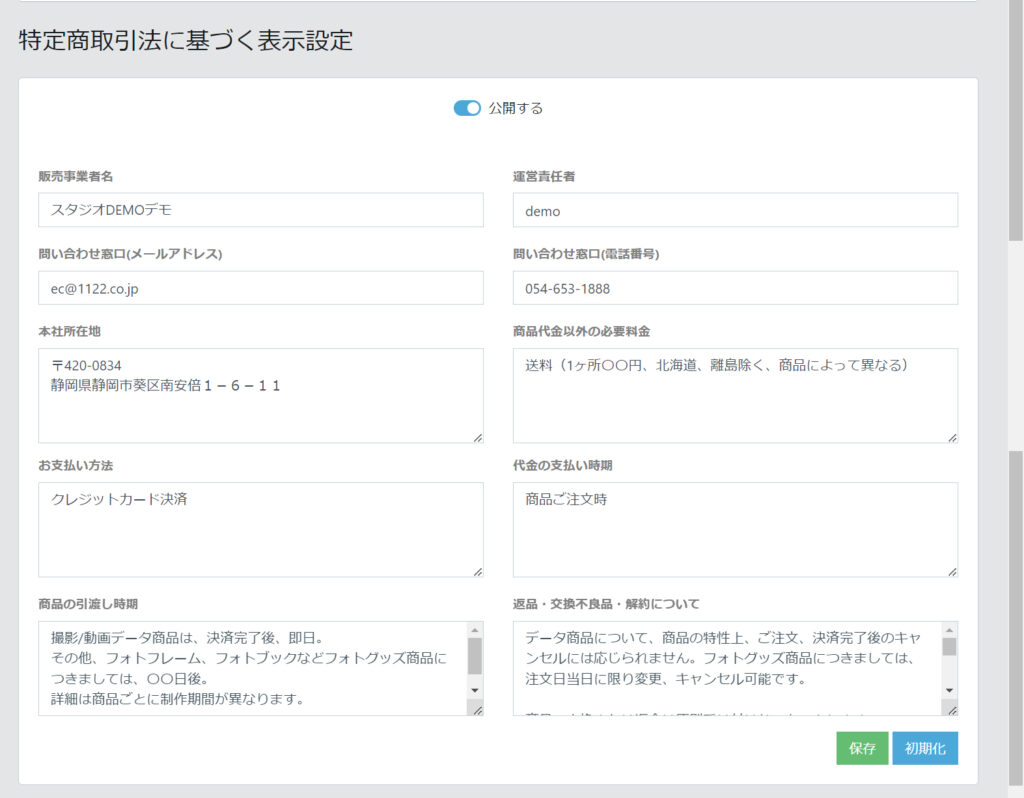The width and height of the screenshot is (1024, 798).
Task: Click inside the 商品の引渡し時期 textarea
Action: 250,667
